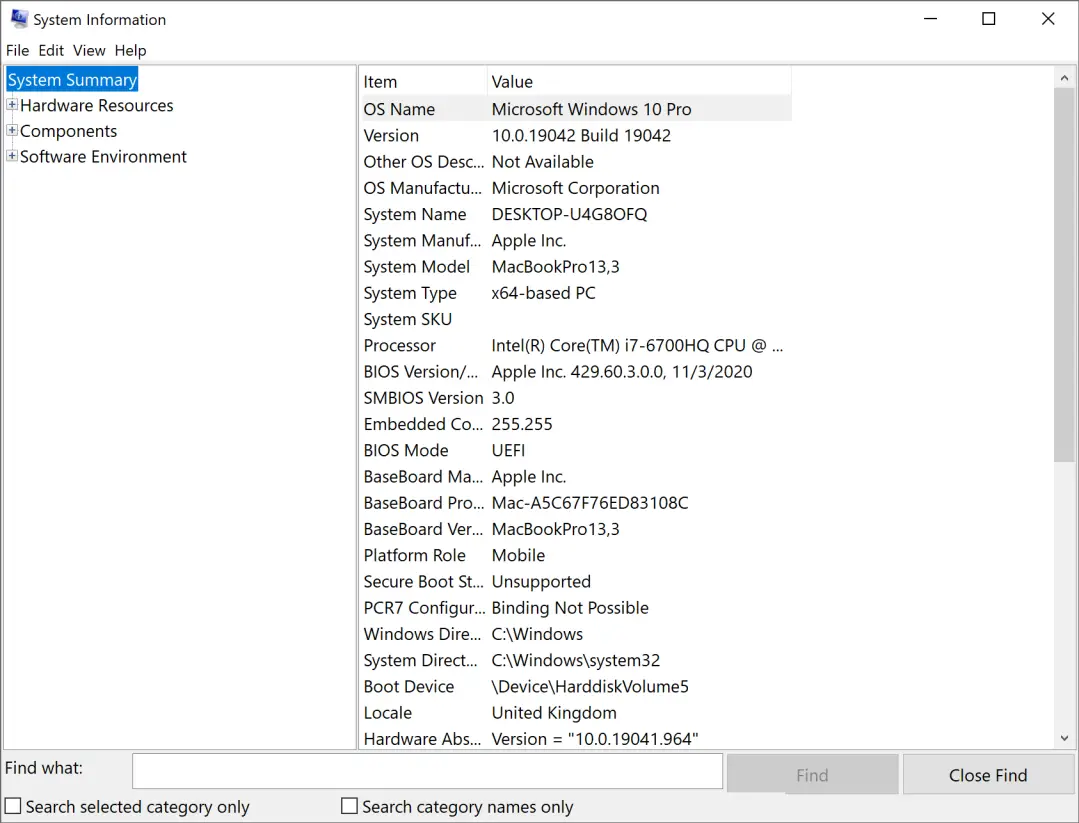Select the Hardware Resources category
Viewport: 1079px width, 823px height.
(96, 105)
